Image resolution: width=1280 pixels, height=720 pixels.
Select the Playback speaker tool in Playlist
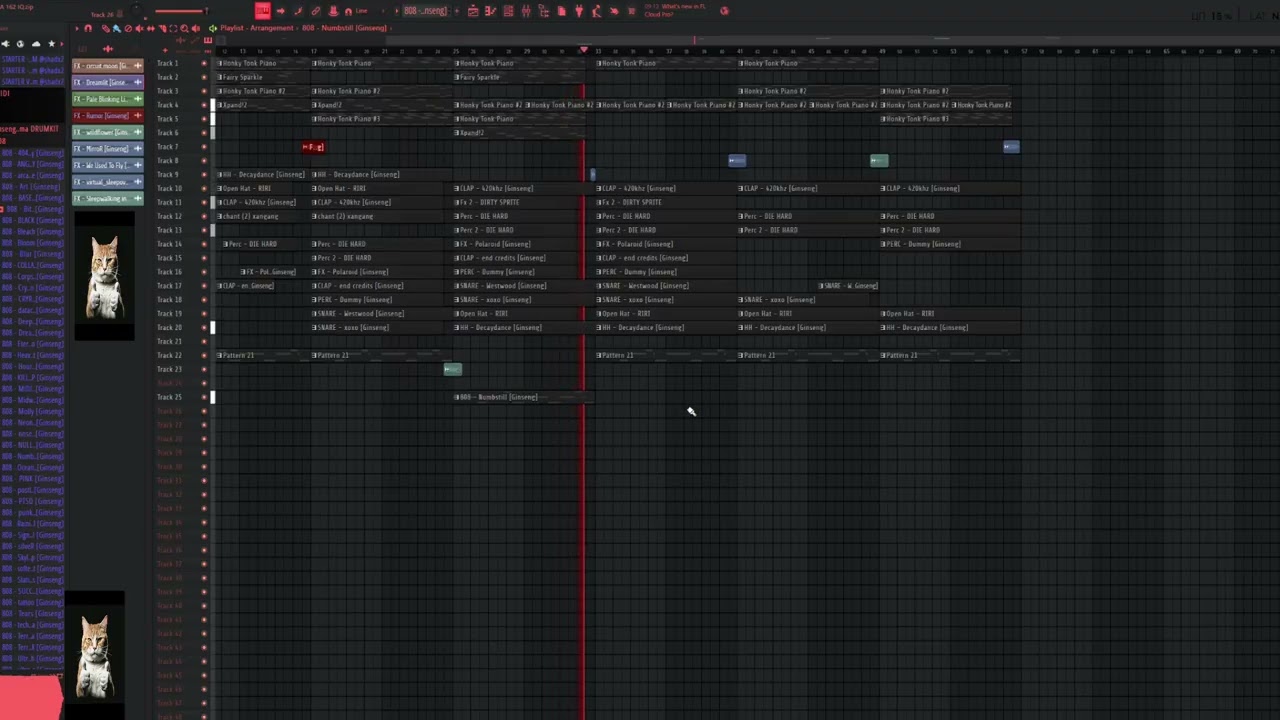195,28
